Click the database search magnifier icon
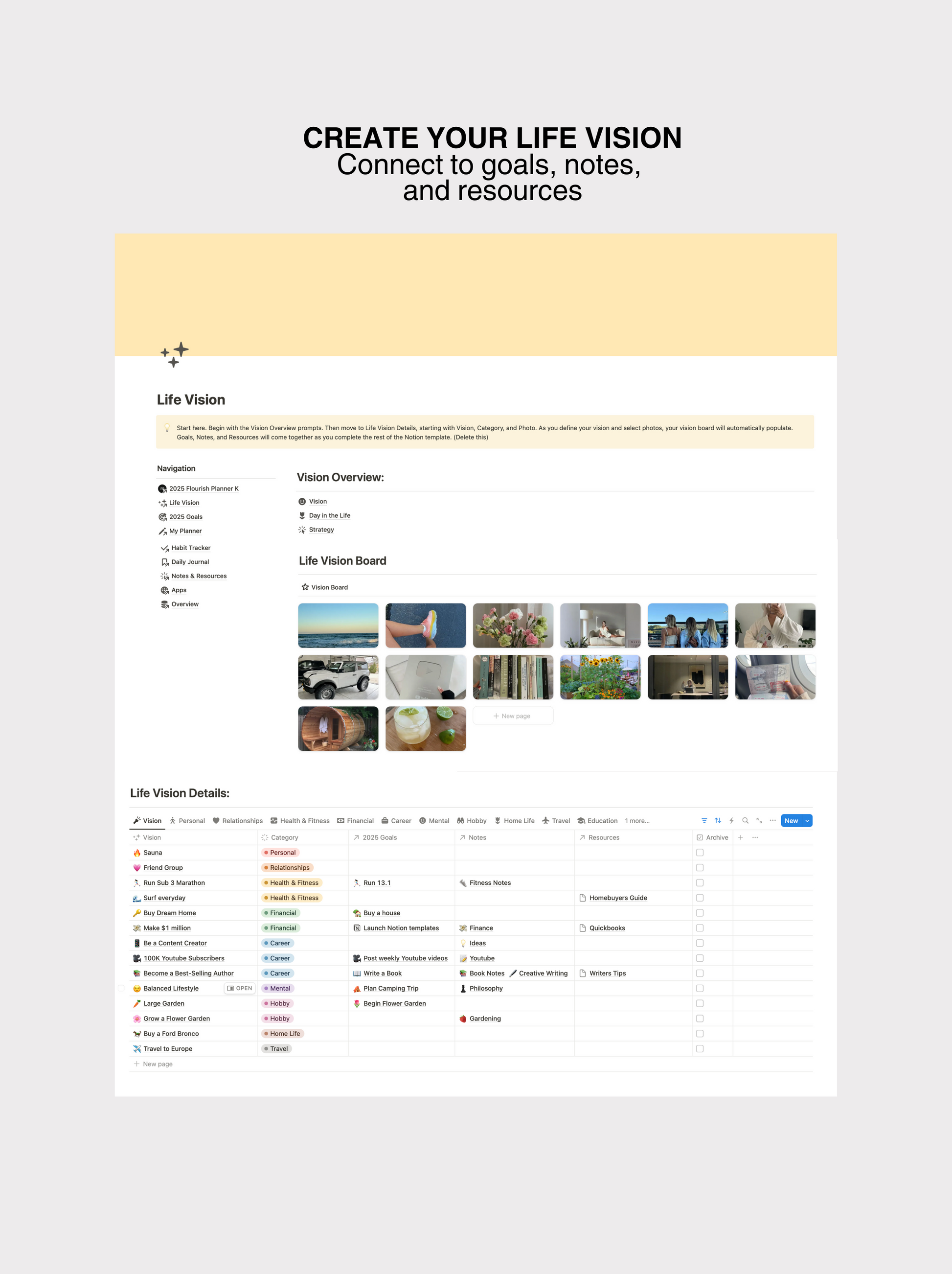 [746, 821]
